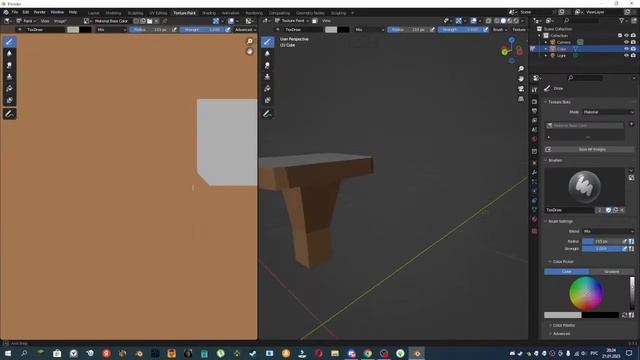Open Render properties tab icon
640x360 pixels.
[x=534, y=102]
